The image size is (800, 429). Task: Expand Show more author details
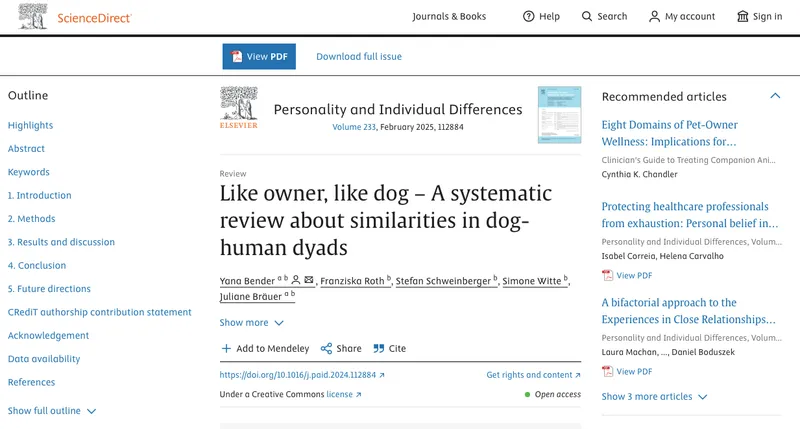tap(251, 323)
